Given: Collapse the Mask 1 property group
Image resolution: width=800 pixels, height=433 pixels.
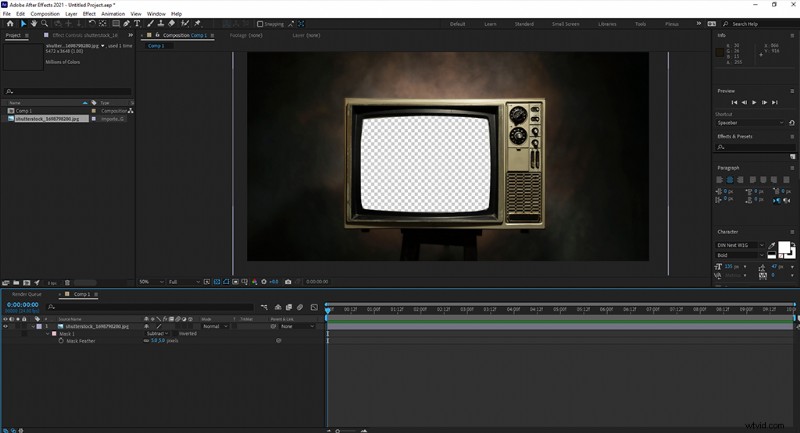Looking at the screenshot, I should pyautogui.click(x=48, y=334).
